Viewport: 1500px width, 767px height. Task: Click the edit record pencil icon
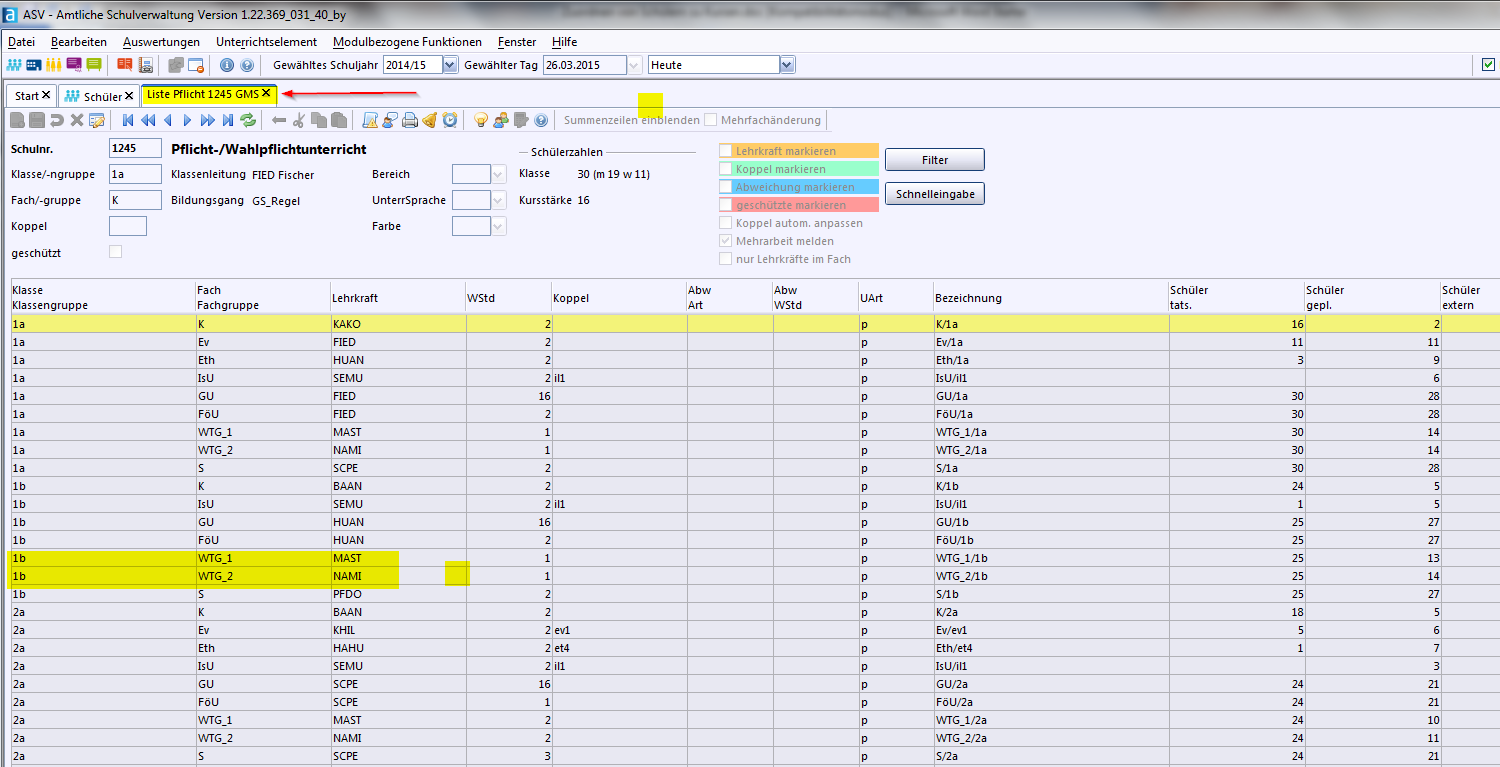pos(97,120)
